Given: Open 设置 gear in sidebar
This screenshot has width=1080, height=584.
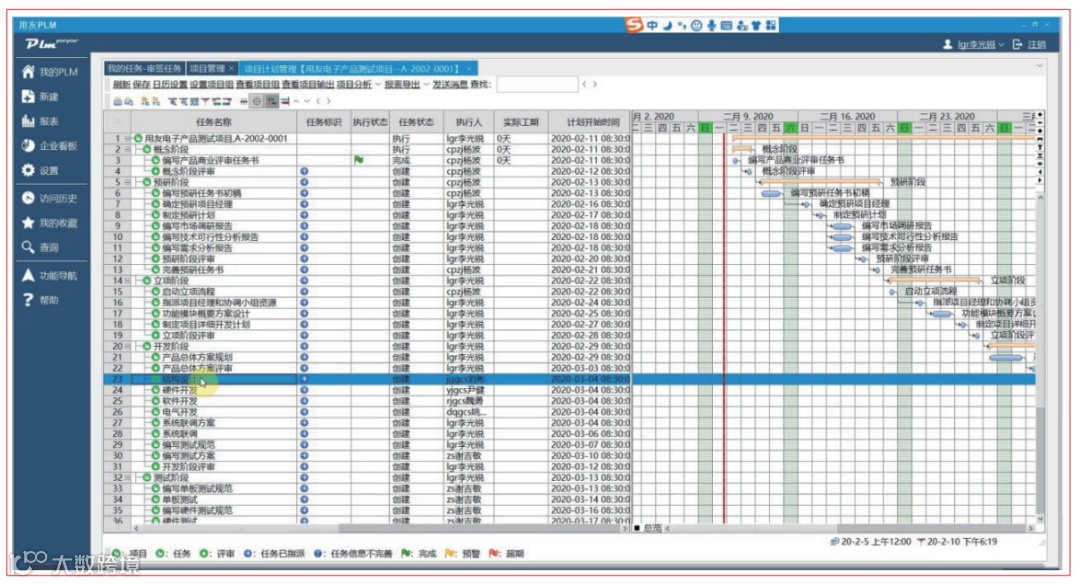Looking at the screenshot, I should [40, 170].
